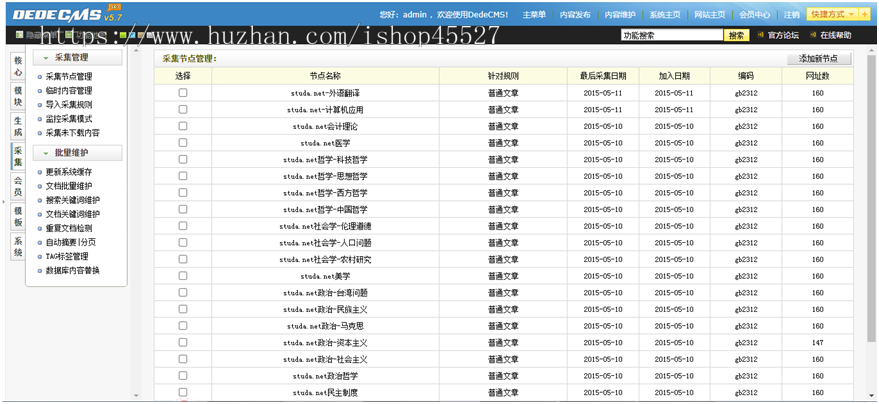This screenshot has width=879, height=404.
Task: Select checkbox for studa.net哲学-西方哲学
Action: point(183,192)
